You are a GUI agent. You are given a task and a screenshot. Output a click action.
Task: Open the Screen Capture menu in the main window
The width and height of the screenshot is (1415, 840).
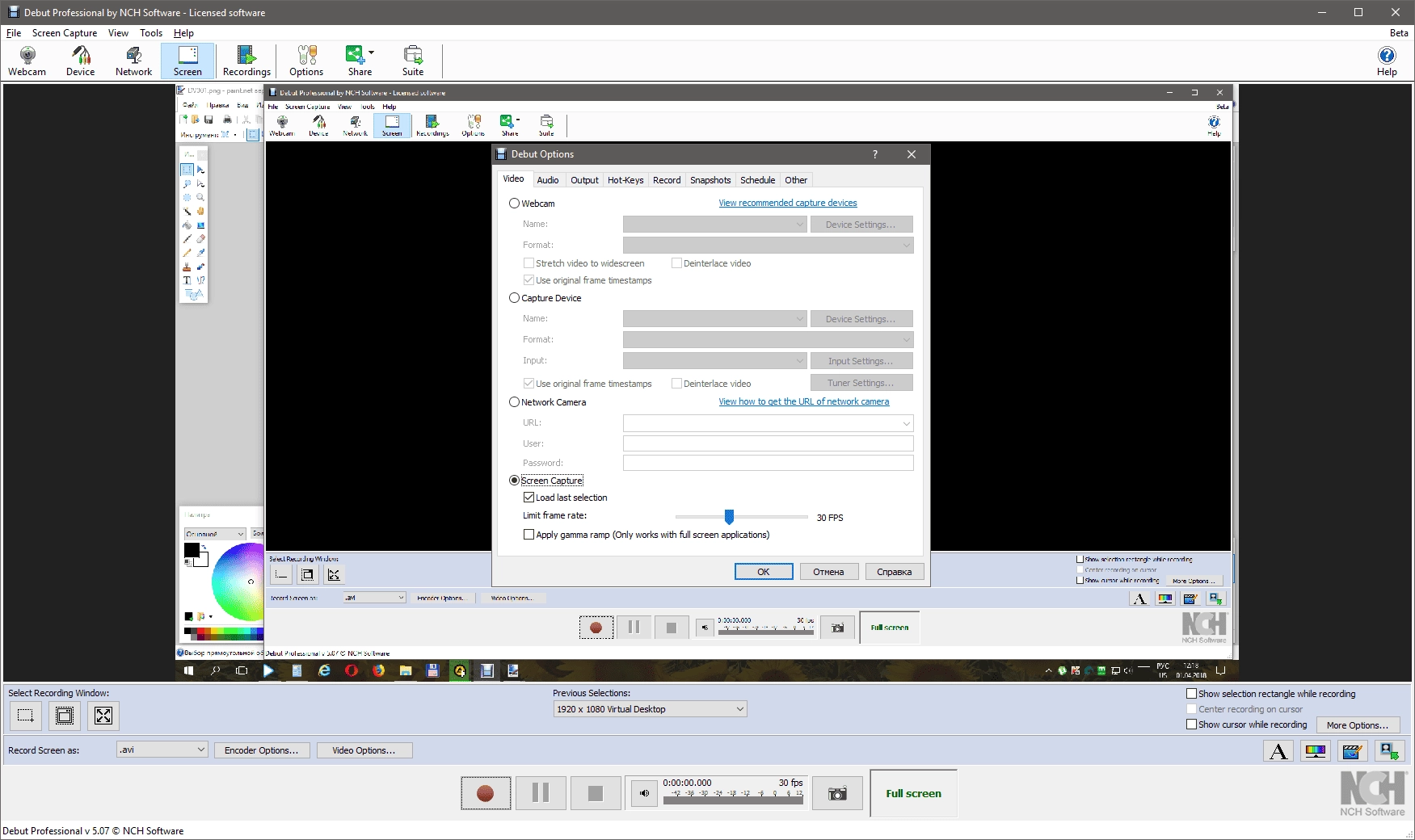coord(65,33)
